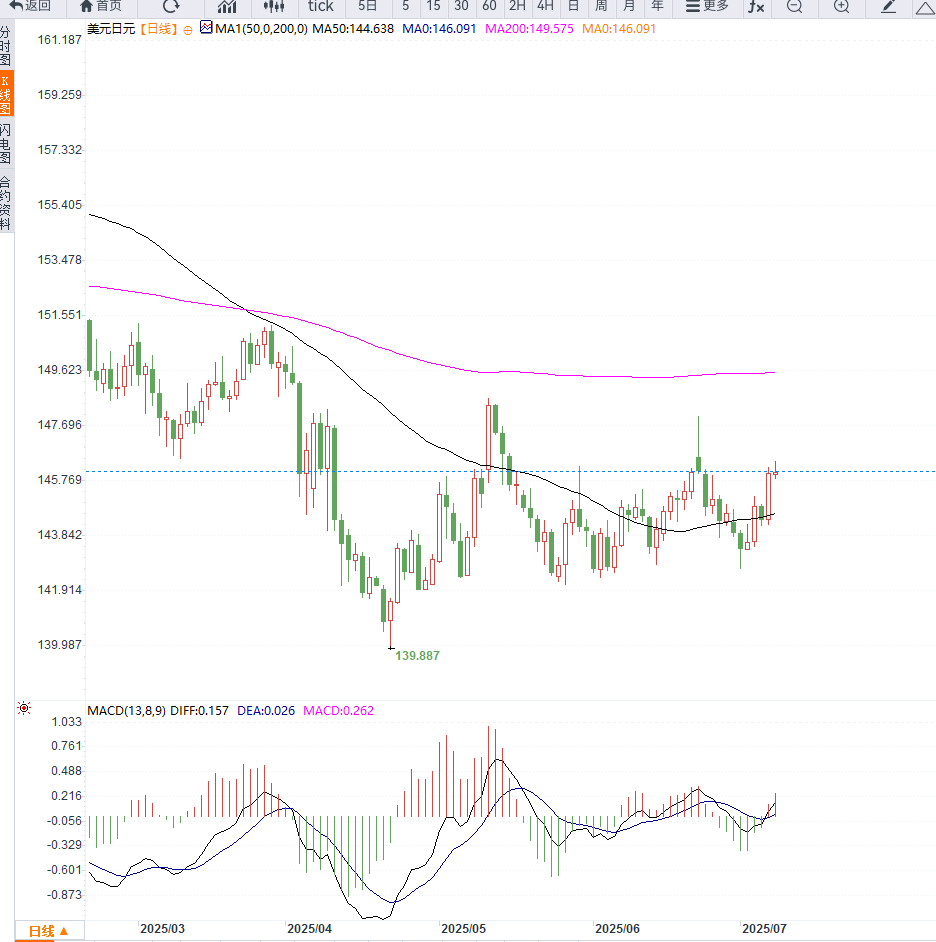Select the 日 daily timeframe
Image resolution: width=936 pixels, height=942 pixels.
pyautogui.click(x=573, y=6)
